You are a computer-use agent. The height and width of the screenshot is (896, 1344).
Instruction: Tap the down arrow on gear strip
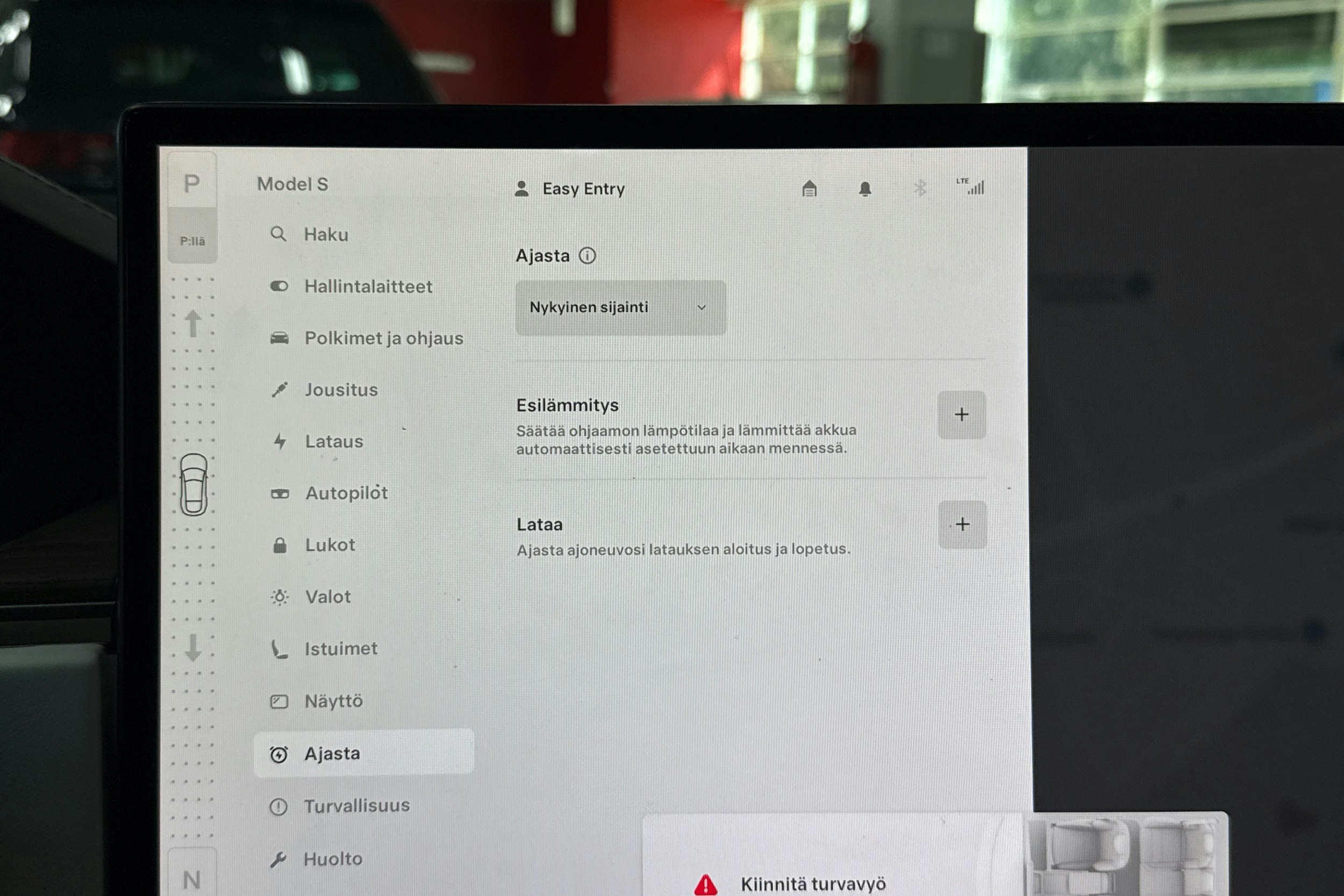click(193, 648)
